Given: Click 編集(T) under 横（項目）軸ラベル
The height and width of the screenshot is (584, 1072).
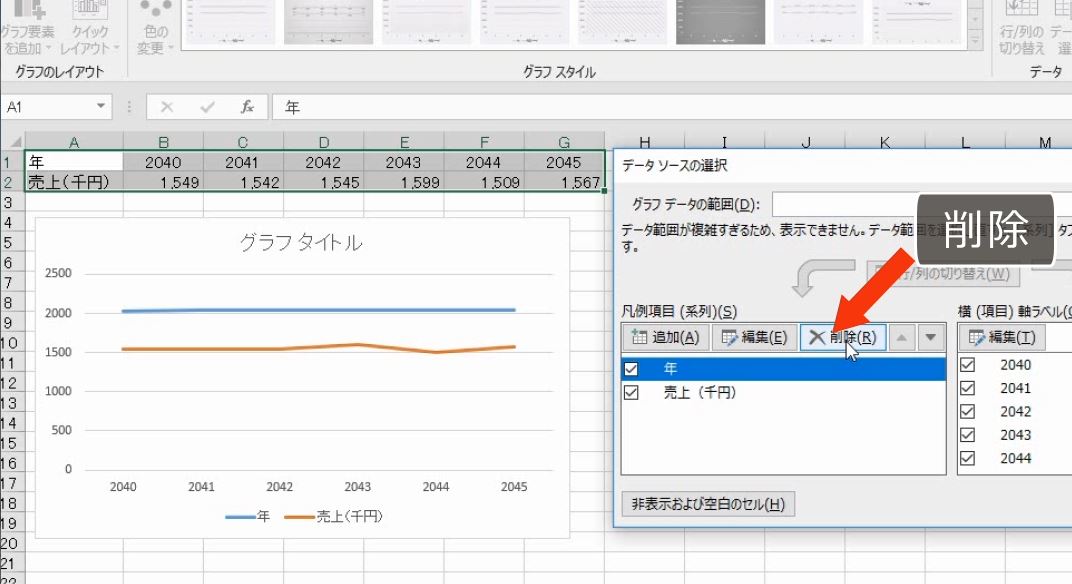Looking at the screenshot, I should pyautogui.click(x=1001, y=337).
